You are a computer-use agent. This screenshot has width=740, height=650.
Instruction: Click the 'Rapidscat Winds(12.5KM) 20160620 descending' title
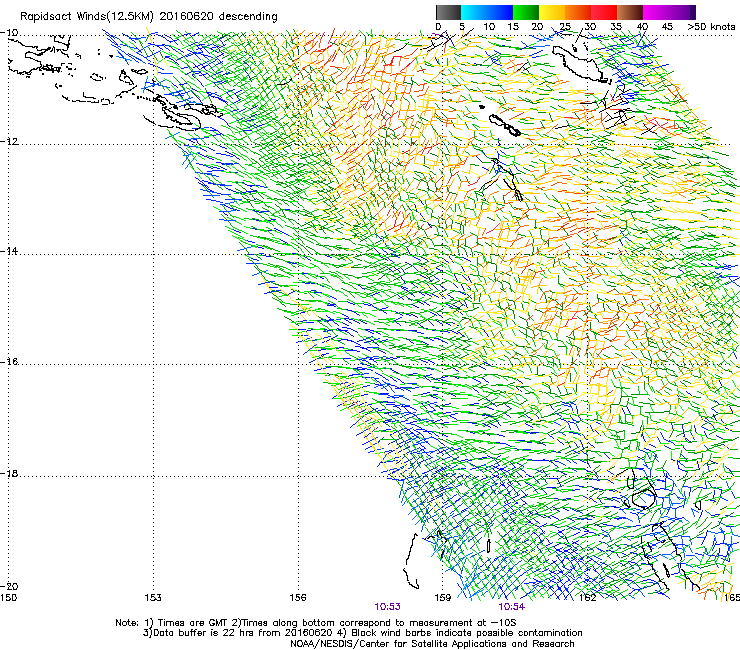149,17
